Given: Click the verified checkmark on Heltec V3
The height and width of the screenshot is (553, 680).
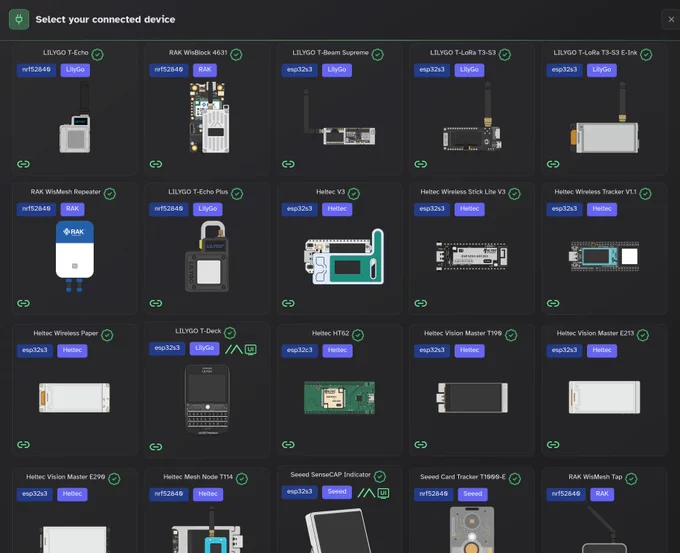Looking at the screenshot, I should tap(354, 194).
